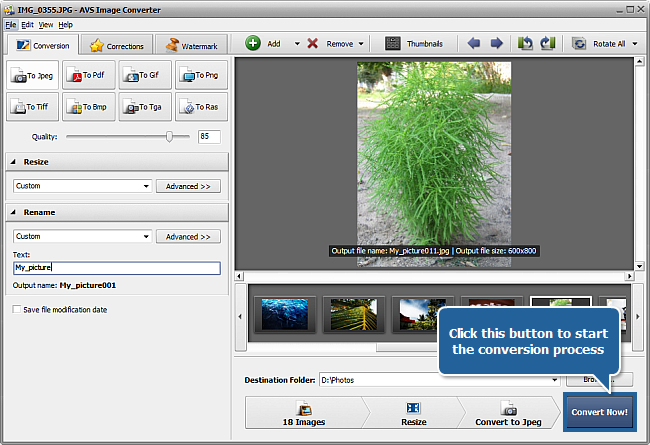Go to previous image with left arrow
The height and width of the screenshot is (445, 650).
473,43
